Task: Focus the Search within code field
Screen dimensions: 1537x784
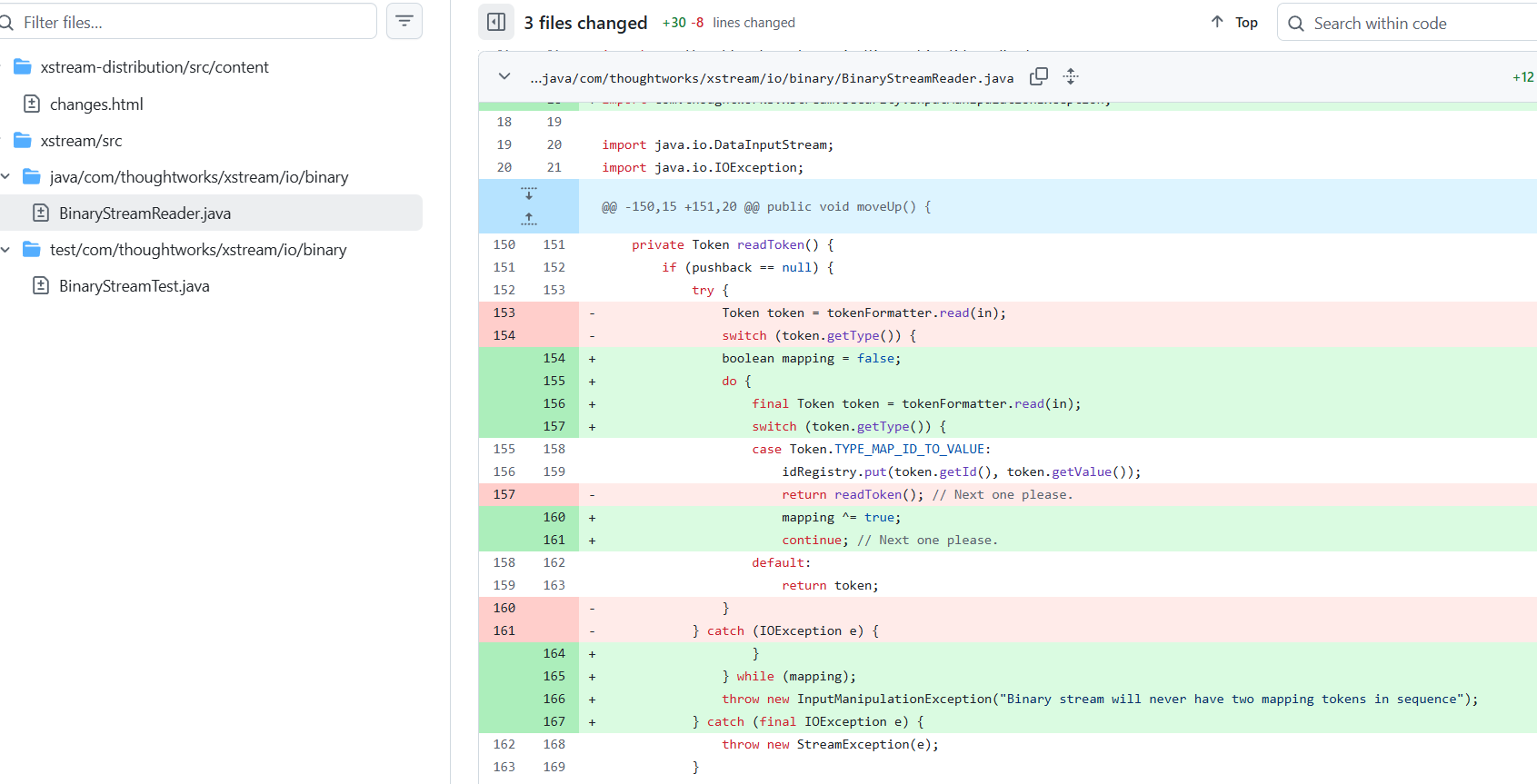Action: pos(1409,23)
